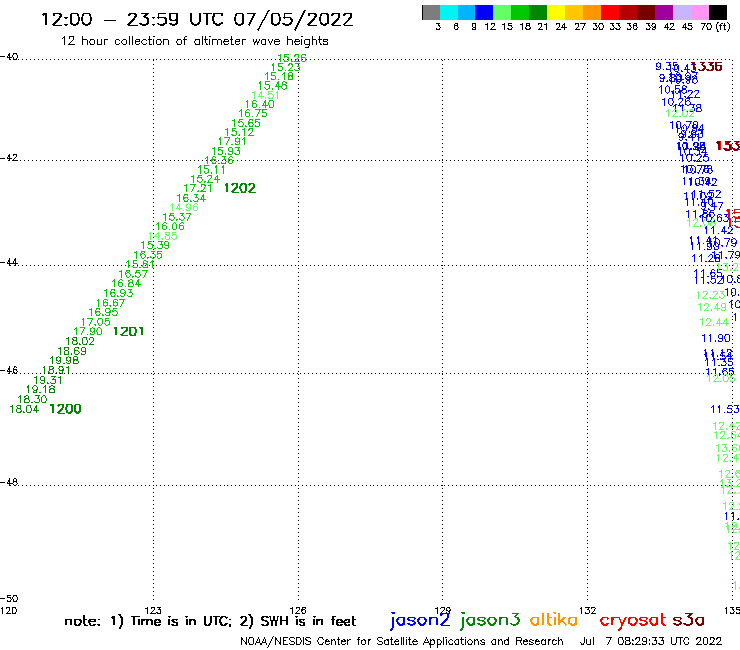Select the wave height reading 19.16
The height and width of the screenshot is (650, 740).
pyautogui.click(x=41, y=389)
